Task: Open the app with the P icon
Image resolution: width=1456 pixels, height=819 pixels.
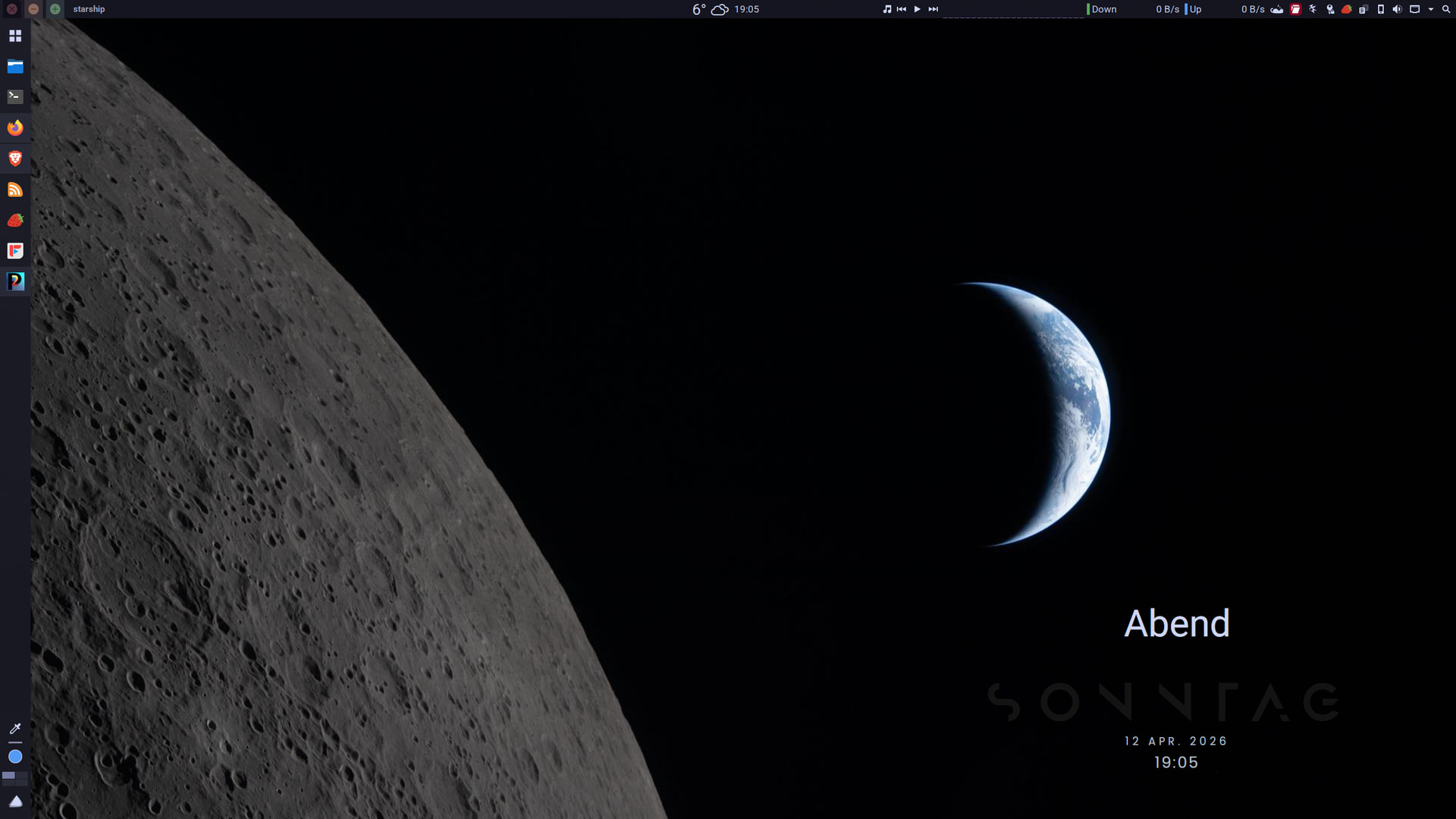Action: click(15, 281)
